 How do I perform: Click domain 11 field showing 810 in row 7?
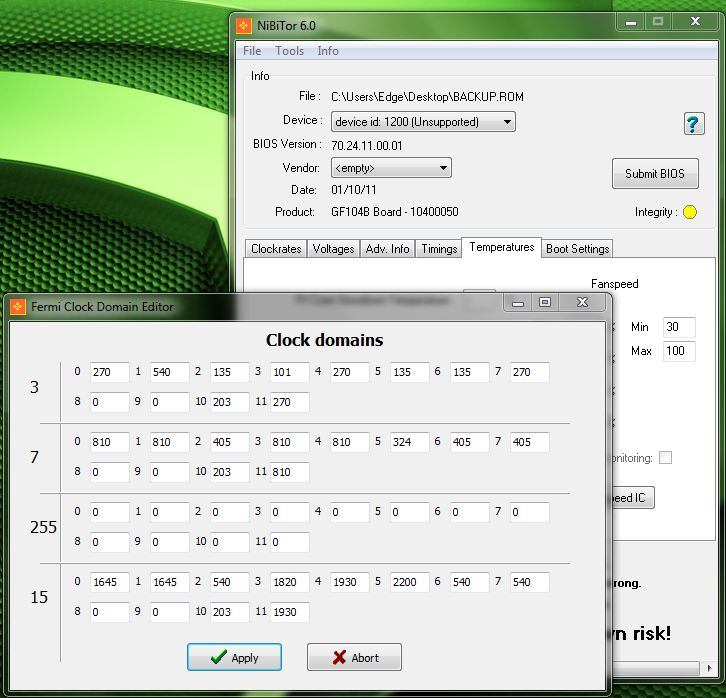point(289,472)
